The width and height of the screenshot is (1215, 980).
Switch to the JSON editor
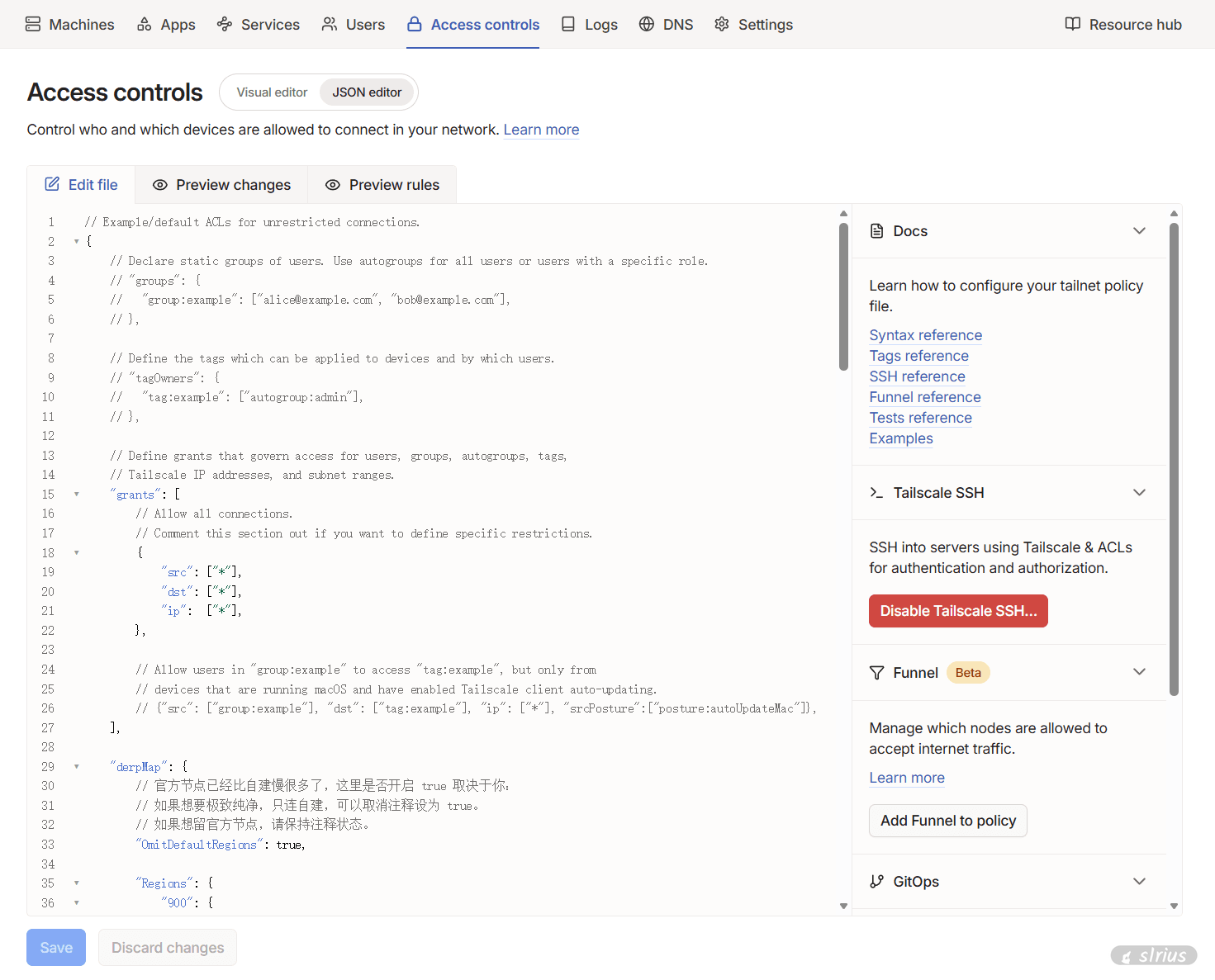[367, 92]
